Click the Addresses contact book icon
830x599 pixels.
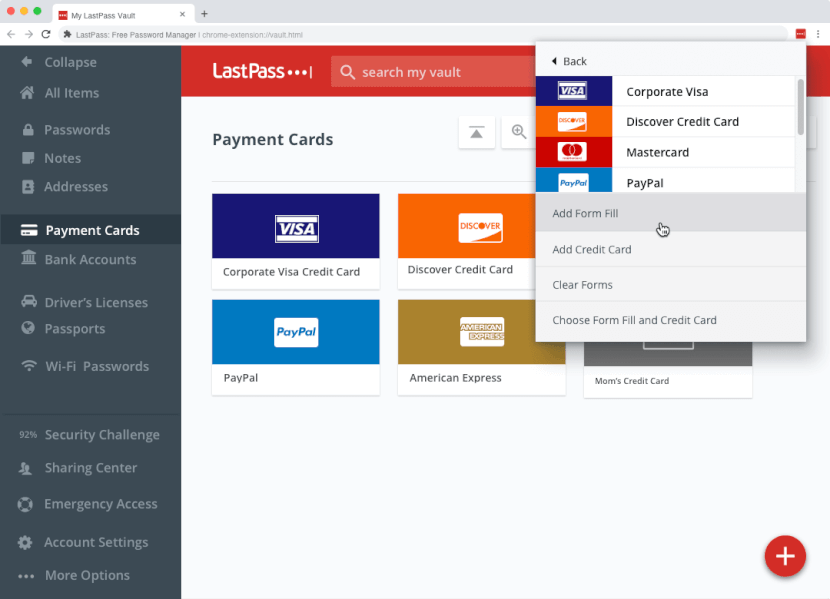point(28,186)
